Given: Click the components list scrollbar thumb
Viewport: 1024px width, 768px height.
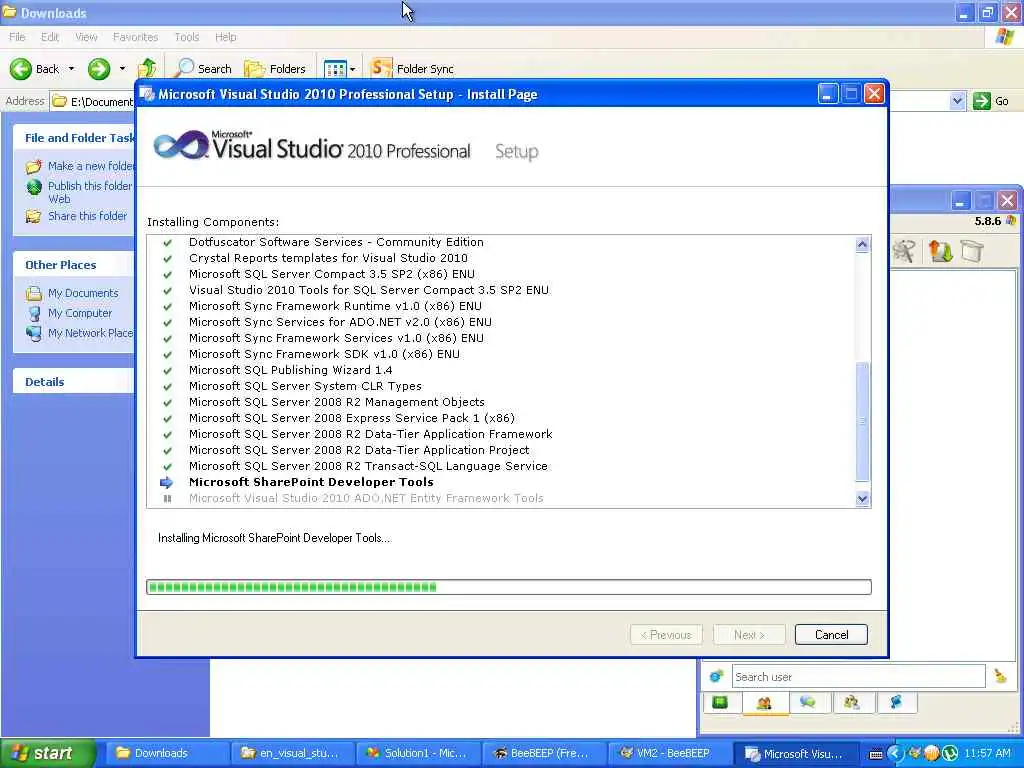Looking at the screenshot, I should [862, 421].
